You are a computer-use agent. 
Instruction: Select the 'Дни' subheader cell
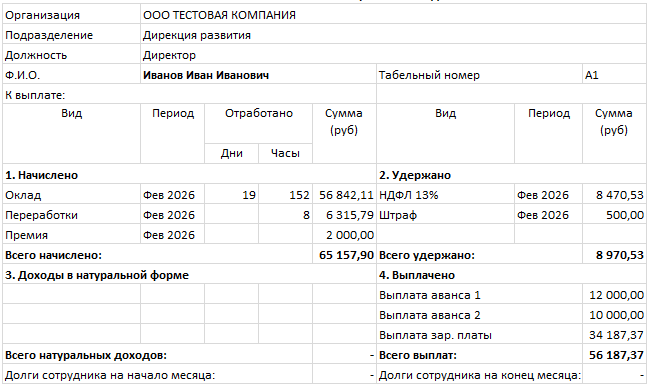(231, 153)
